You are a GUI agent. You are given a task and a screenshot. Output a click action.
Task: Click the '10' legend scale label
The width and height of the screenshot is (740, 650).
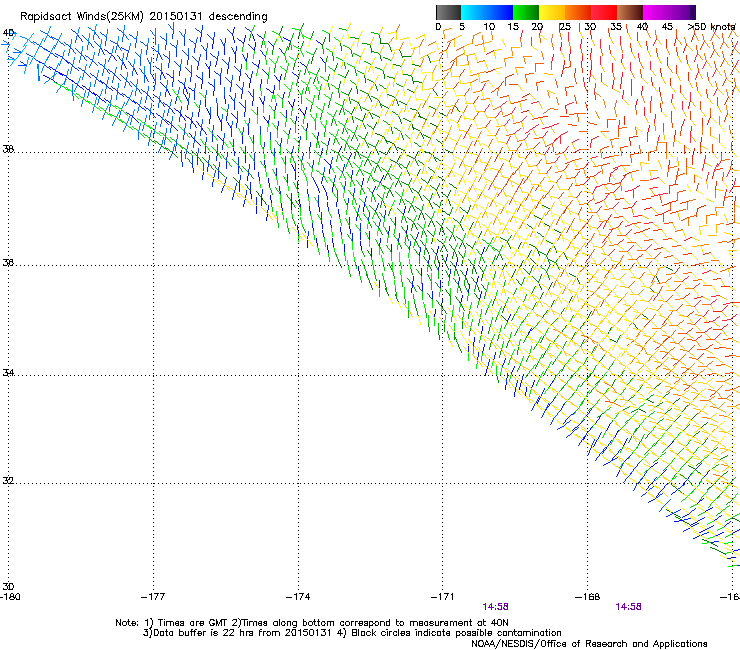coord(489,27)
